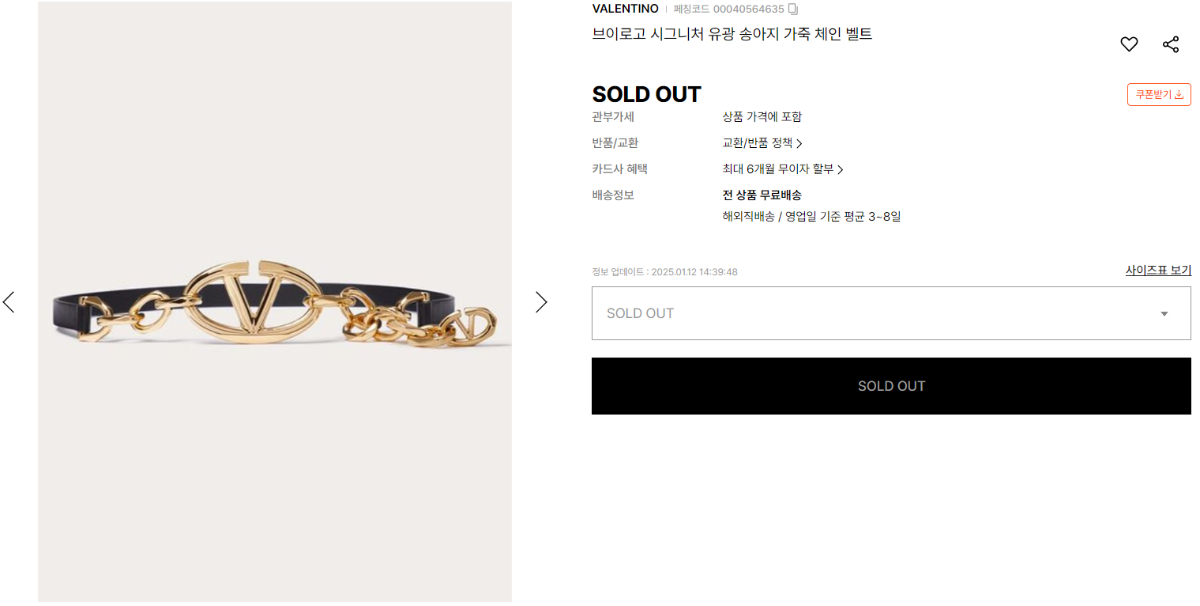Screen dimensions: 1200x606
Task: Click the 정보 업데이트 timestamp
Action: pos(664,272)
